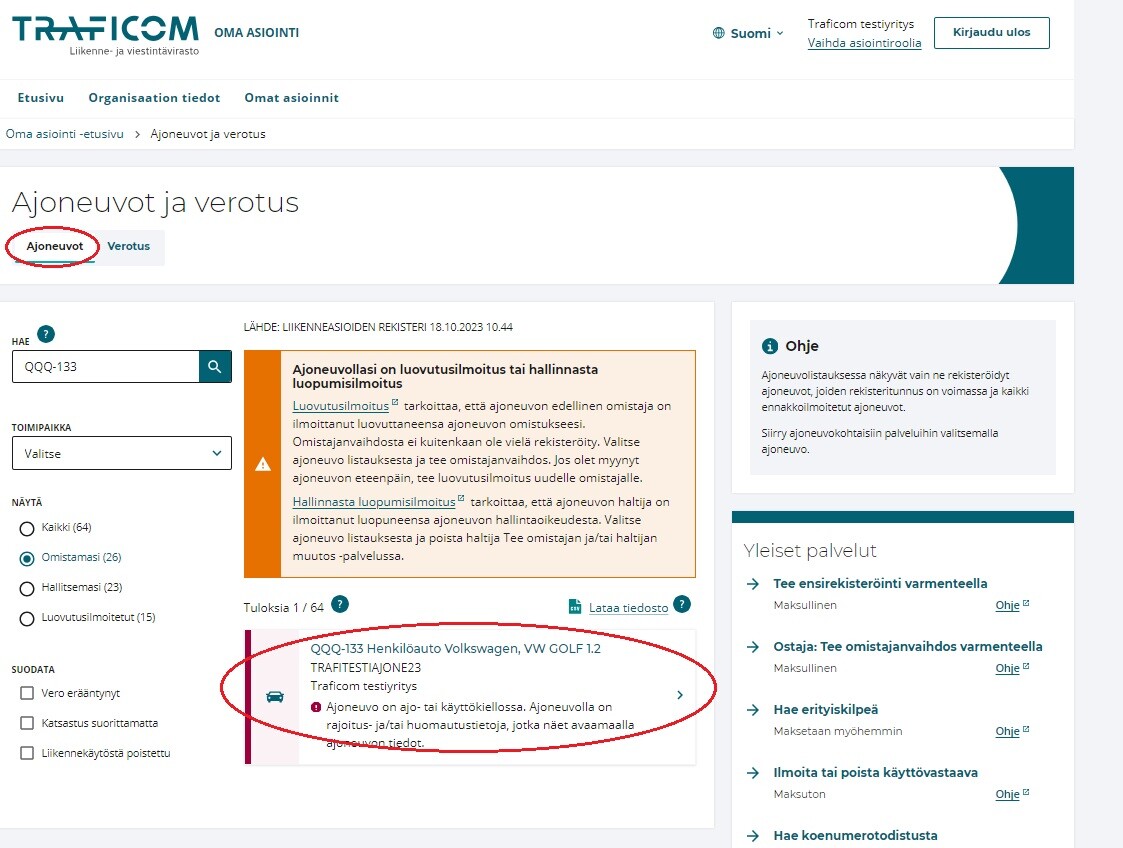Click the Tuloksia 1 / 64 text
Image resolution: width=1123 pixels, height=848 pixels.
click(x=284, y=608)
